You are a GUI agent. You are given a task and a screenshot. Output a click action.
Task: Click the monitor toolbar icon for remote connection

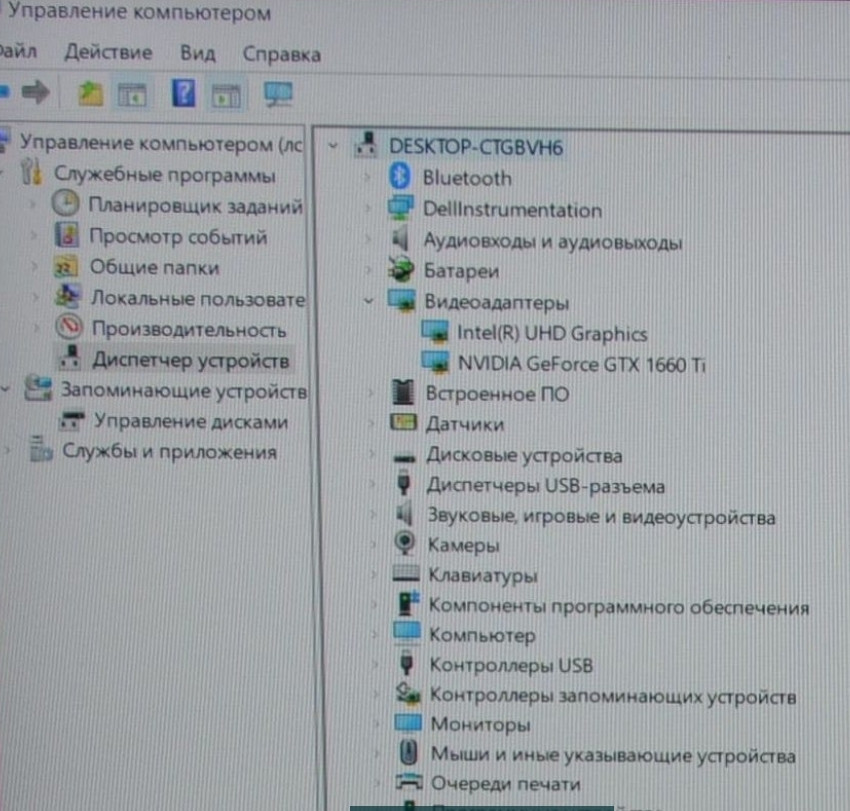point(277,94)
